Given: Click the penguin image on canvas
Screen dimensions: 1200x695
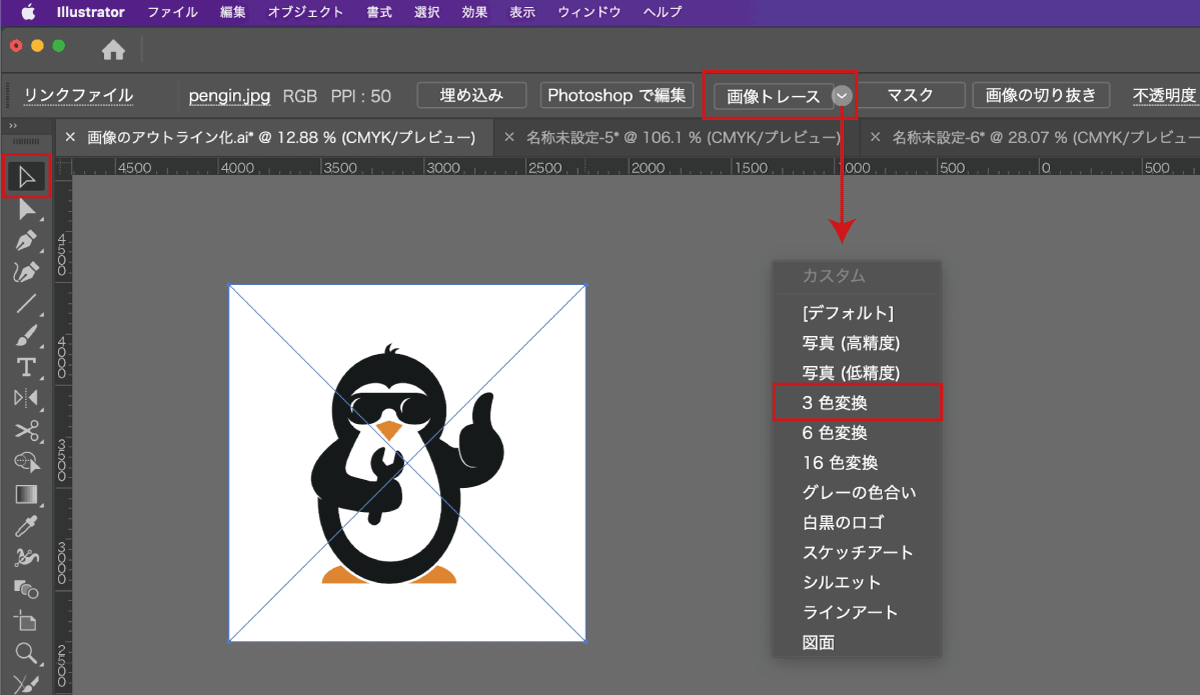Looking at the screenshot, I should tap(407, 463).
